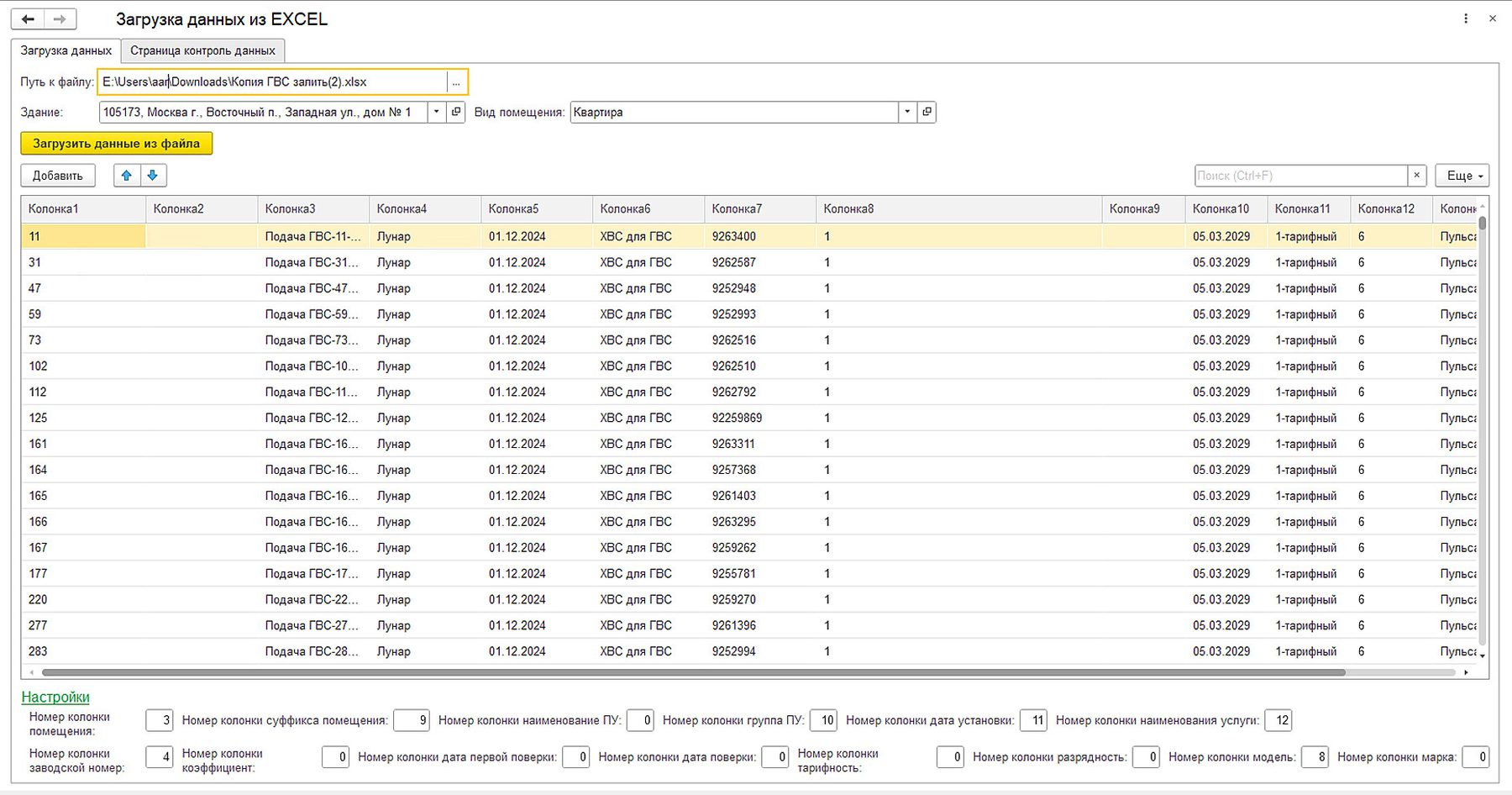Select cell Подача ГВС-31...

[312, 262]
